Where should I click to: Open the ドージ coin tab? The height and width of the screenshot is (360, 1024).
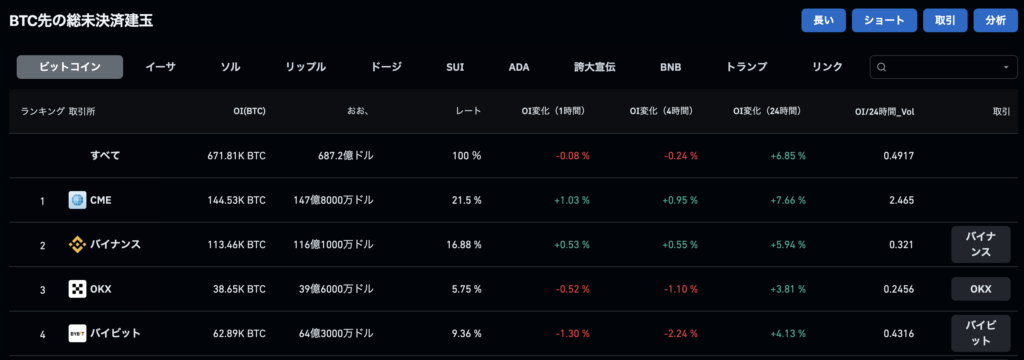(386, 67)
